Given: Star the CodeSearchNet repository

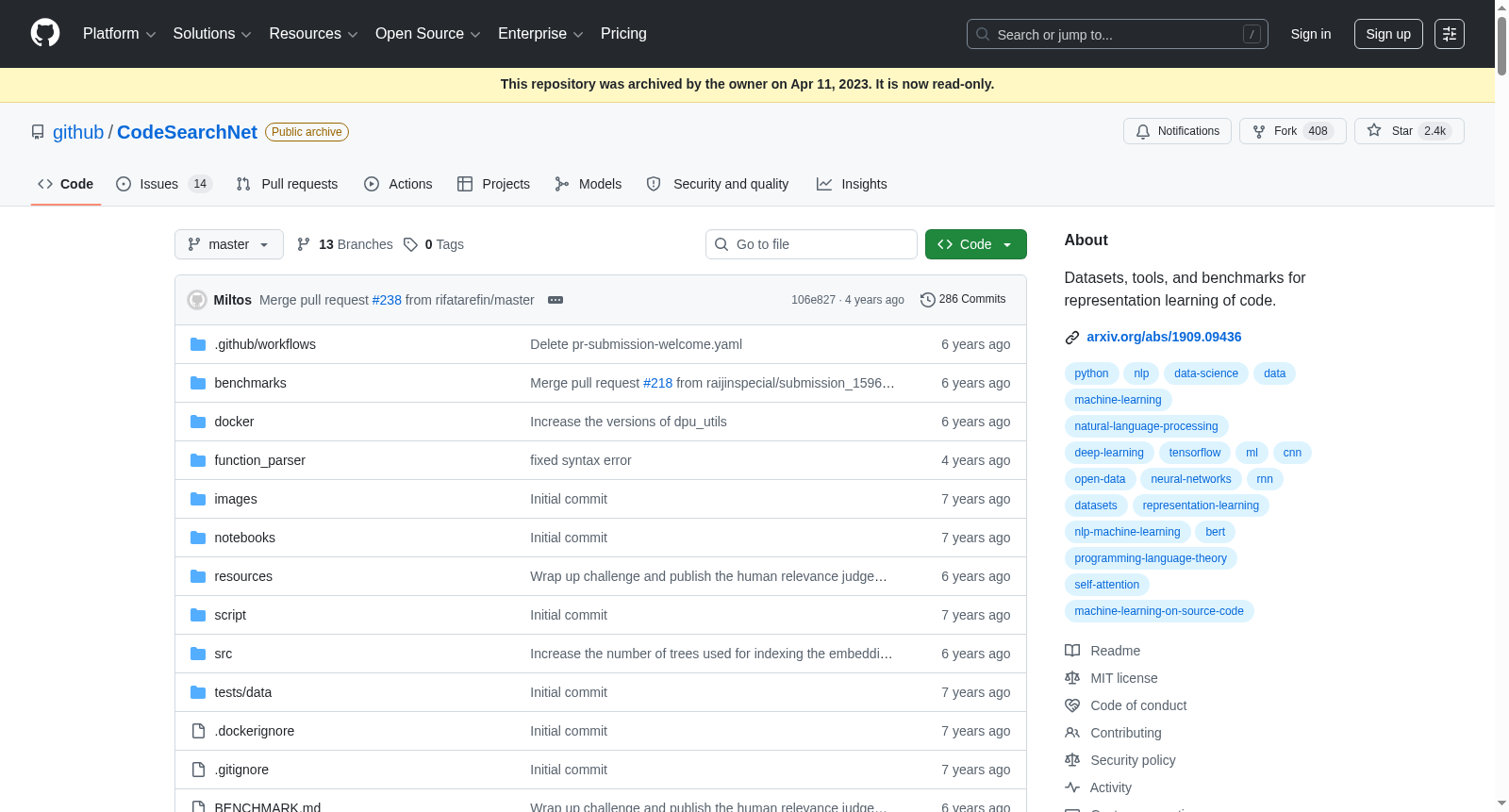Looking at the screenshot, I should point(1409,131).
